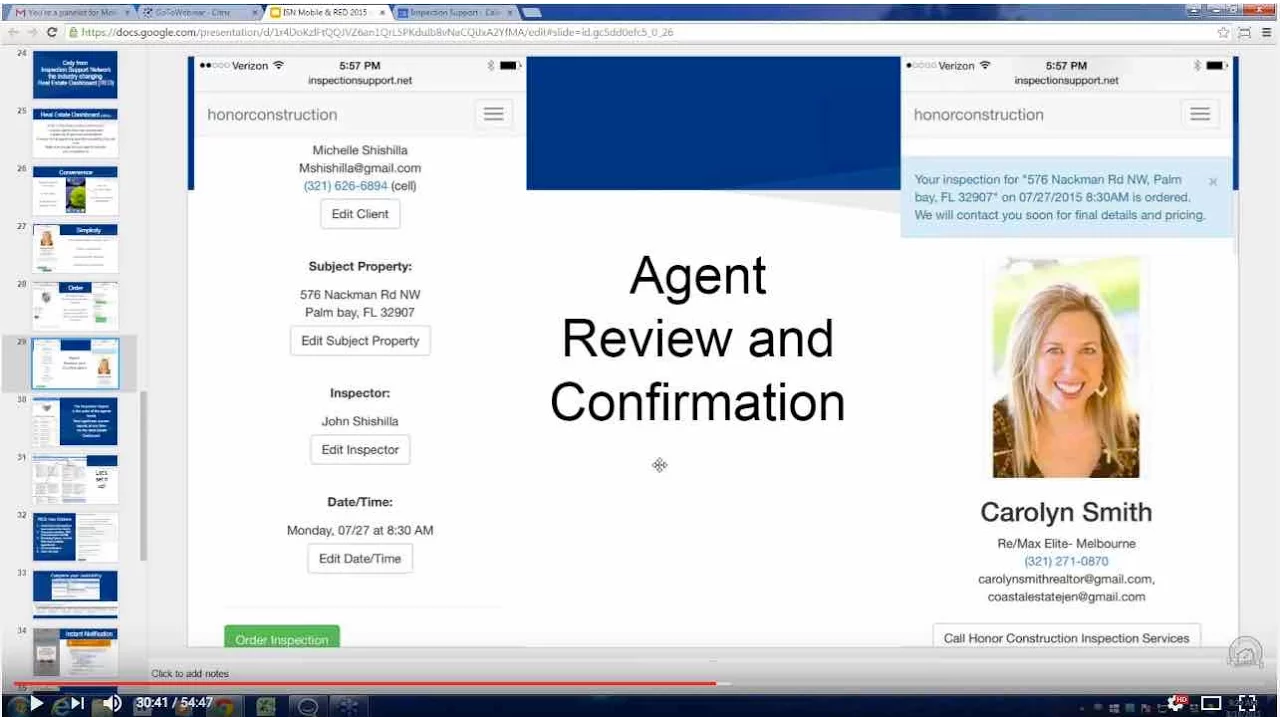Viewport: 1280px width, 720px height.
Task: Click to add speaker notes
Action: [190, 674]
